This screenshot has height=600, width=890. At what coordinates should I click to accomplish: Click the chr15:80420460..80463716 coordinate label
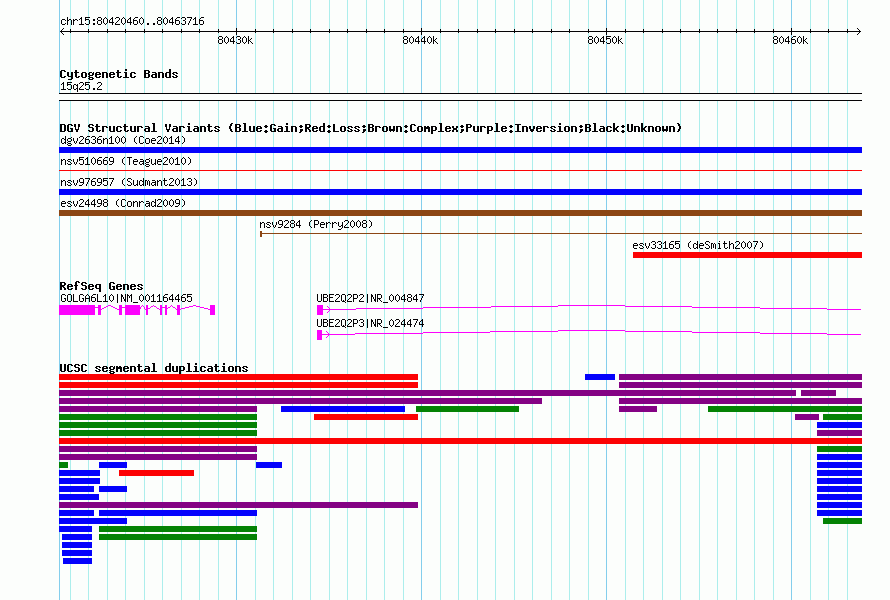click(132, 22)
